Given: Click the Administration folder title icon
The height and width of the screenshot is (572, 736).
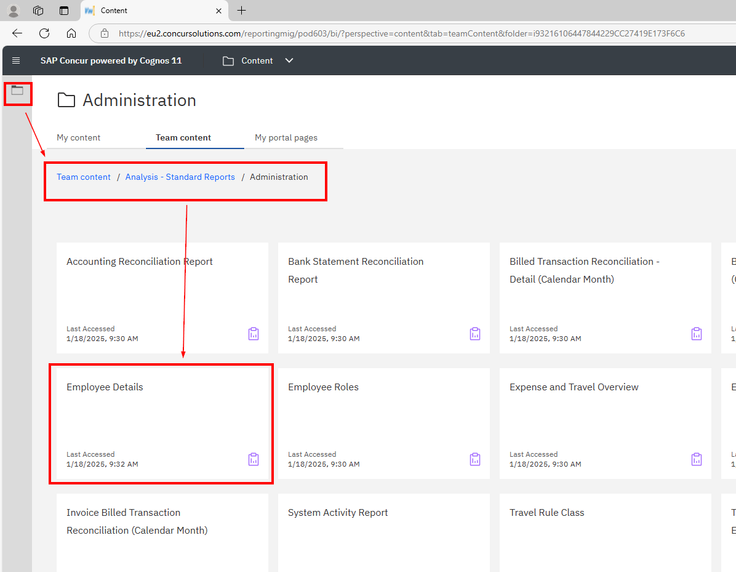Looking at the screenshot, I should [66, 100].
